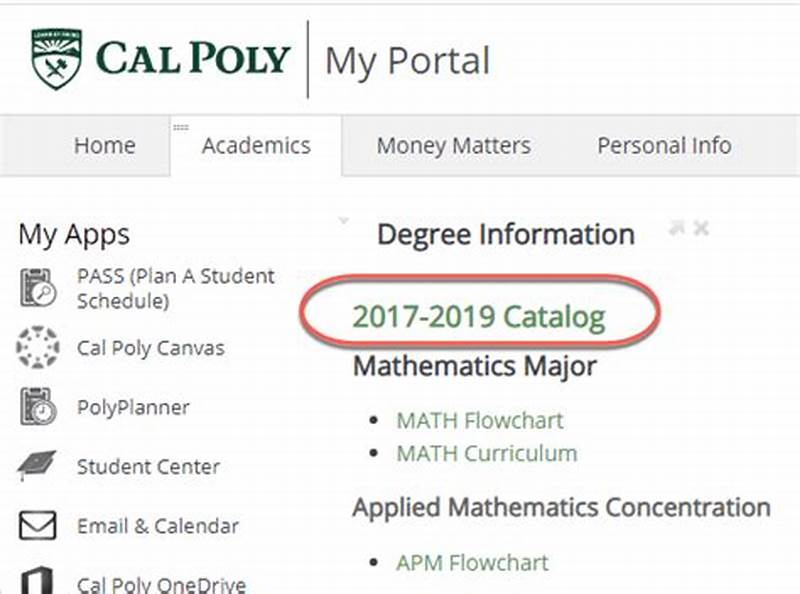The width and height of the screenshot is (800, 594).
Task: Open the widget options arrow near Degree Information
Action: tap(343, 221)
